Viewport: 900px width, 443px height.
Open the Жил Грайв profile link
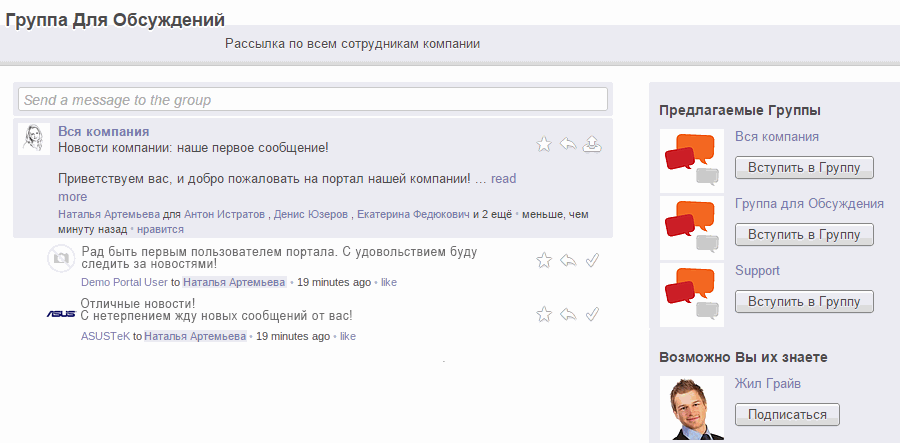coord(767,383)
